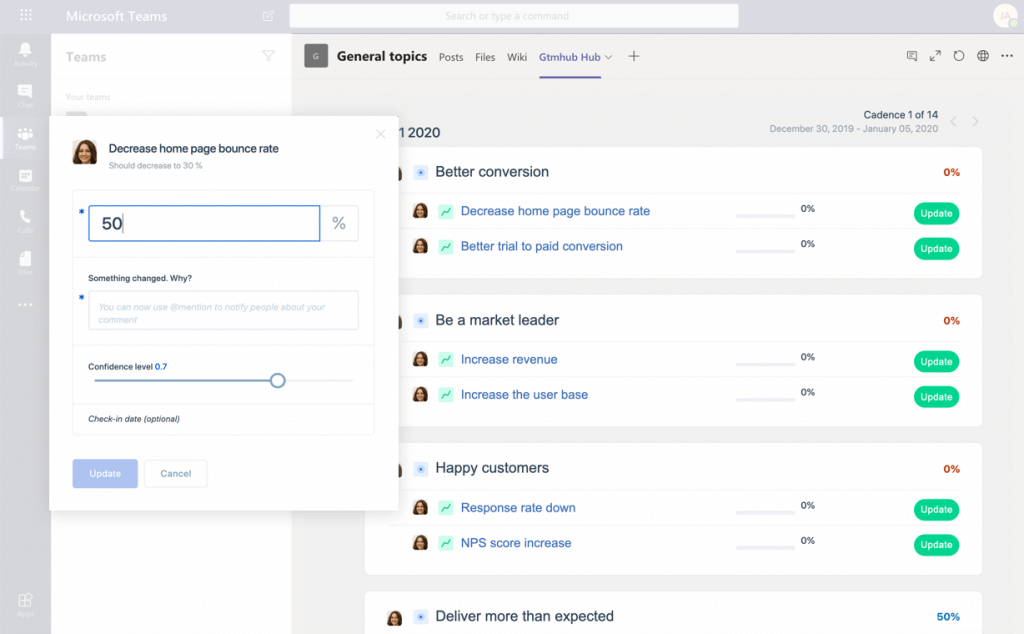Open Increase the user base link

point(524,394)
